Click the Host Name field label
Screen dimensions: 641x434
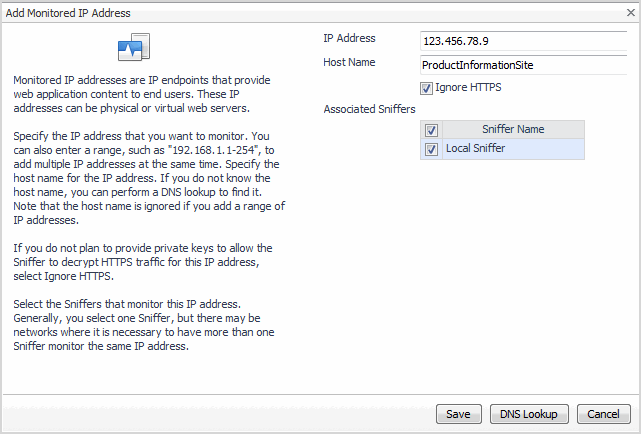click(x=349, y=63)
